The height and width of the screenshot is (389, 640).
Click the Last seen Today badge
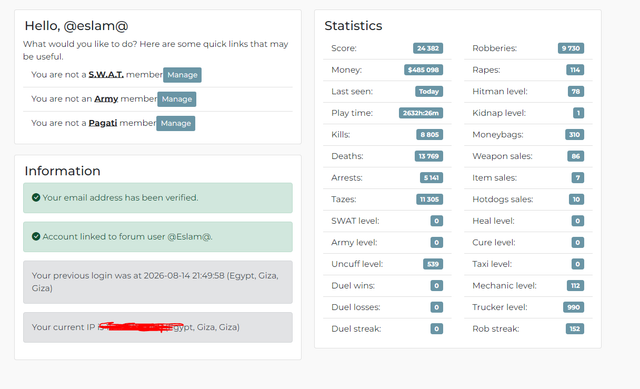pos(429,91)
